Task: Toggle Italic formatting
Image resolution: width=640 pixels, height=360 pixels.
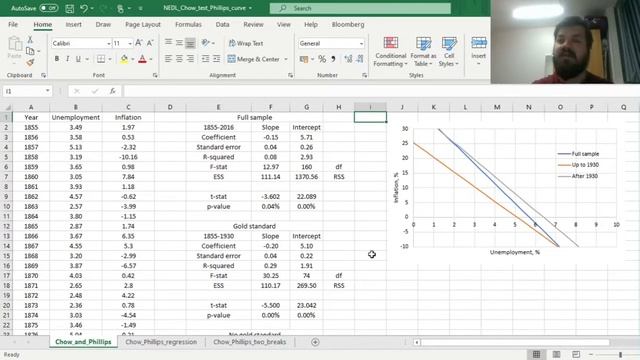Action: [x=67, y=59]
